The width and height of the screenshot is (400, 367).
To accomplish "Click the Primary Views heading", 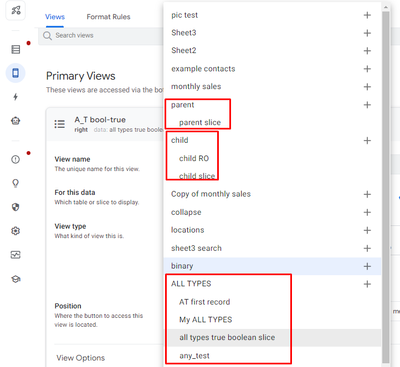I will (81, 76).
